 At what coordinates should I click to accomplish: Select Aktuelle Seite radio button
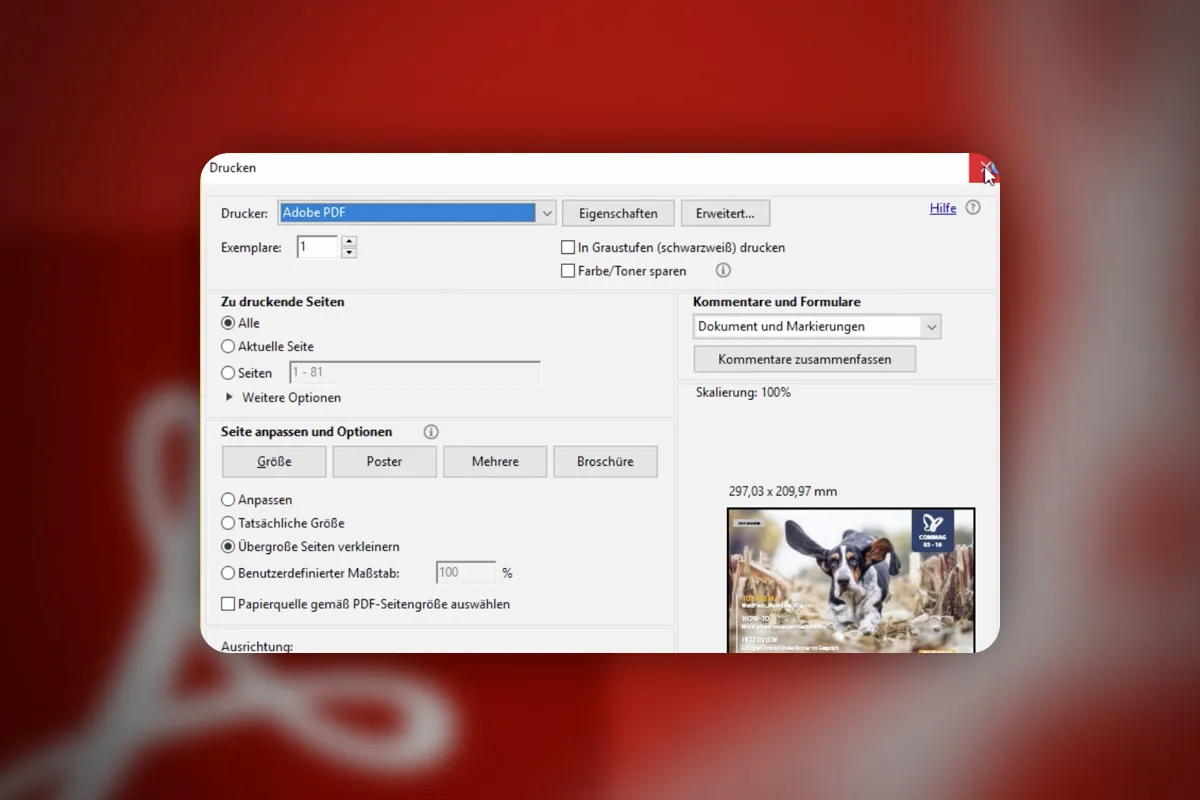click(228, 346)
